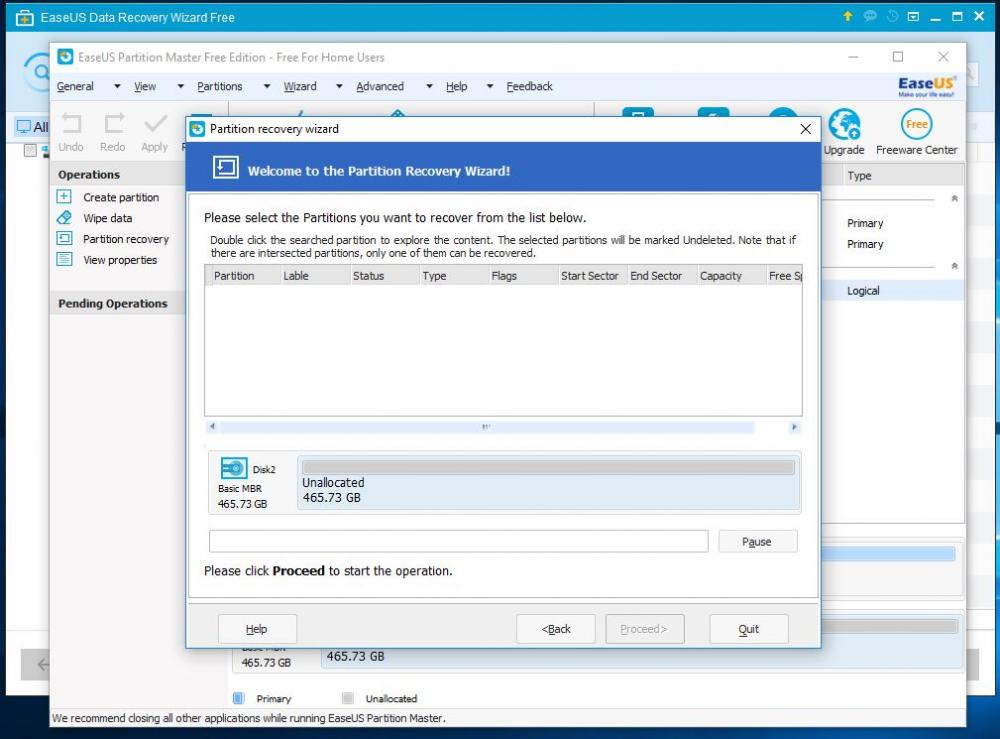Click the Unallocated legend swatch
Screen dimensions: 1000x739
click(348, 698)
